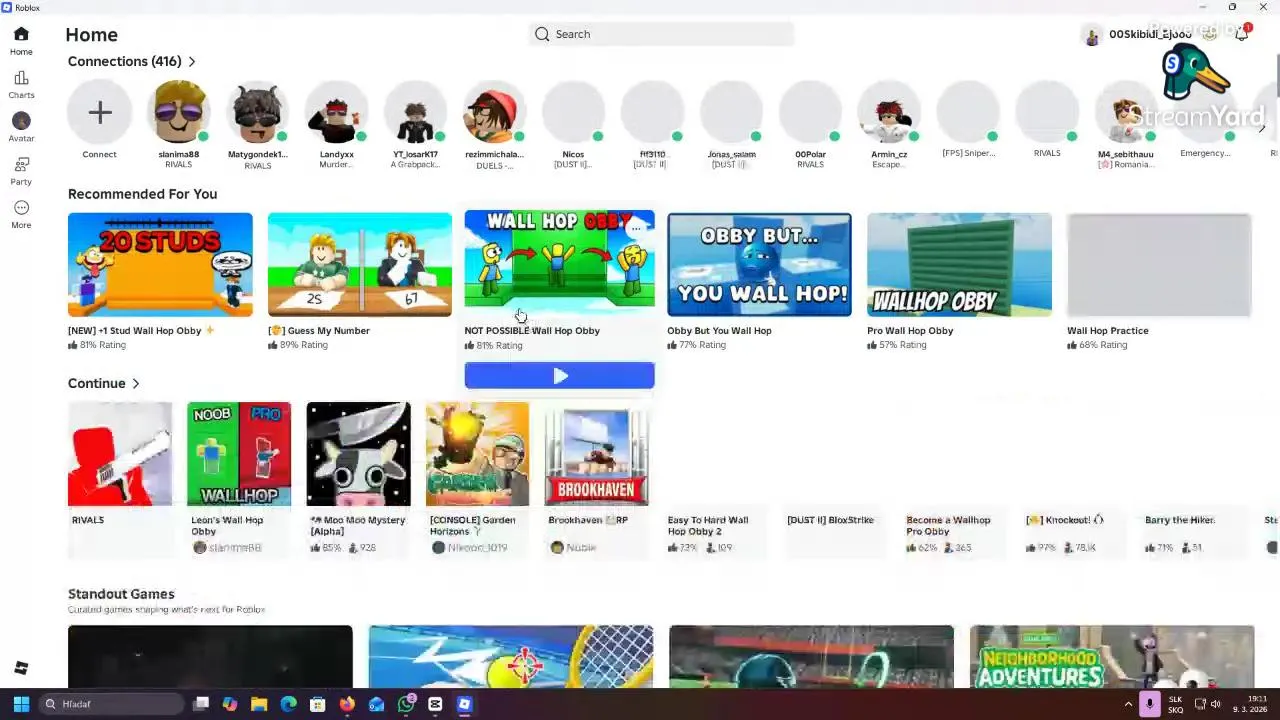Show next connections with carousel arrow
The height and width of the screenshot is (720, 1280).
[x=1262, y=128]
